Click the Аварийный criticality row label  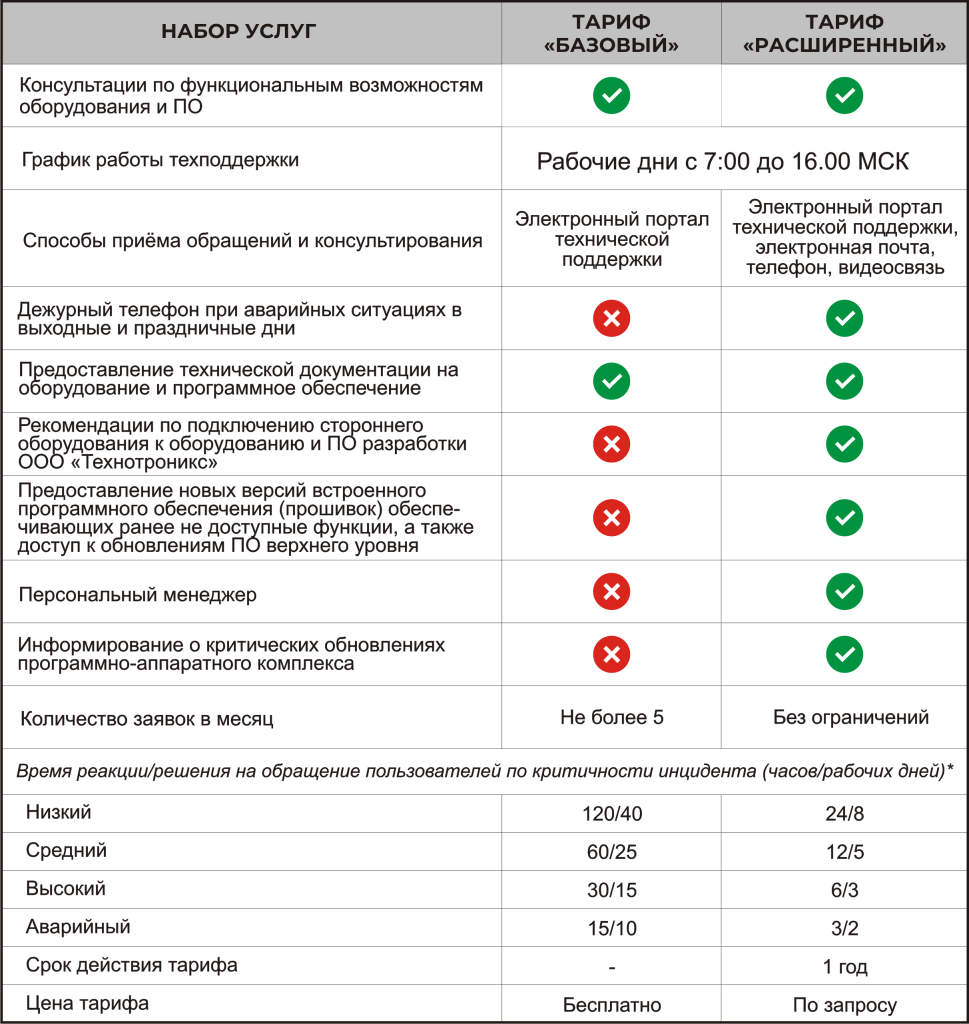click(x=78, y=927)
